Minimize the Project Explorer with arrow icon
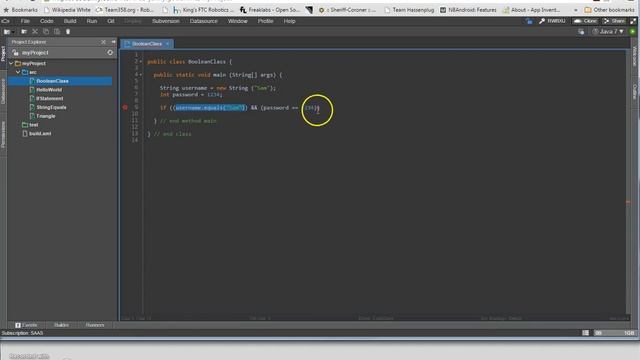Viewport: 640px width, 360px height. 113,42
